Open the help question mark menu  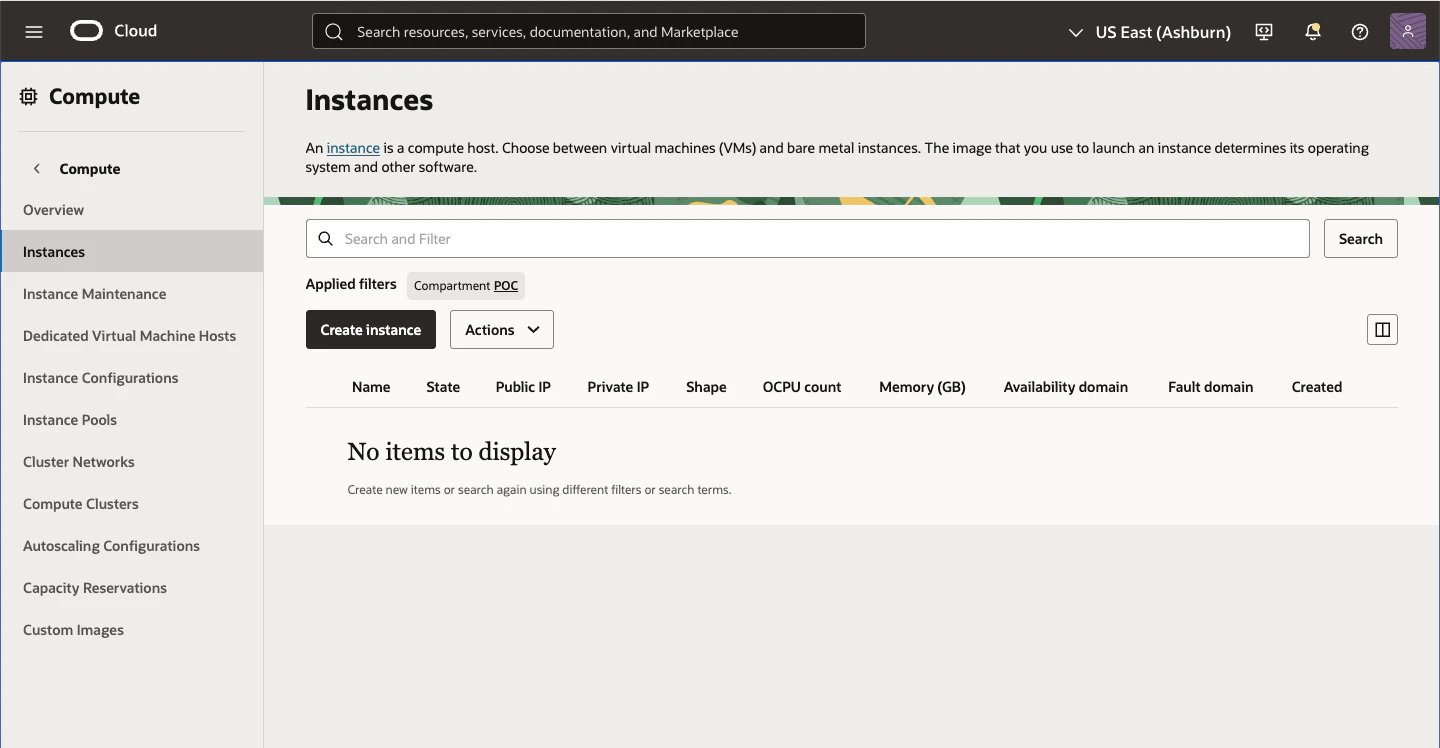click(1360, 32)
